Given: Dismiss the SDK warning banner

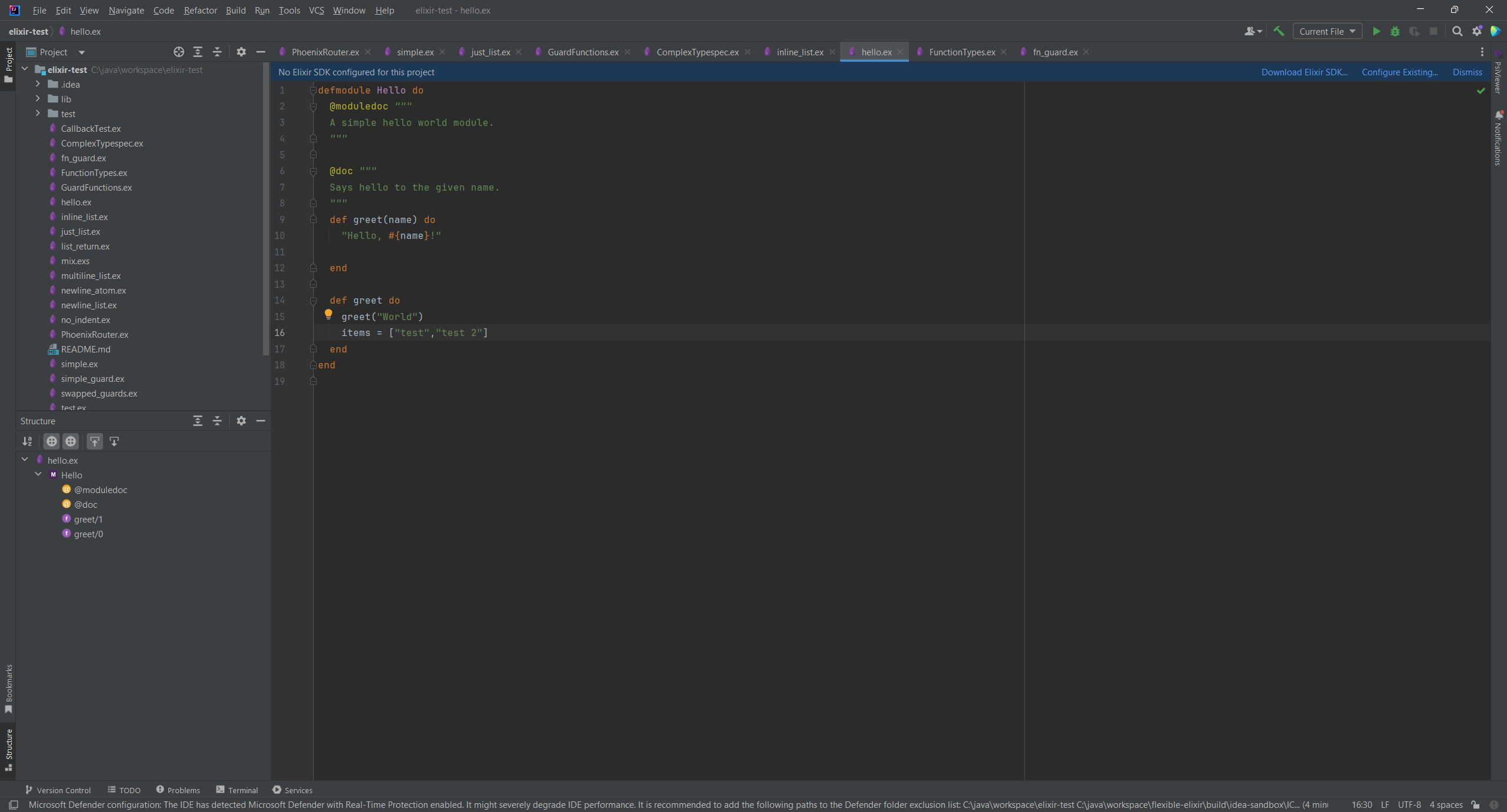Looking at the screenshot, I should tap(1466, 72).
